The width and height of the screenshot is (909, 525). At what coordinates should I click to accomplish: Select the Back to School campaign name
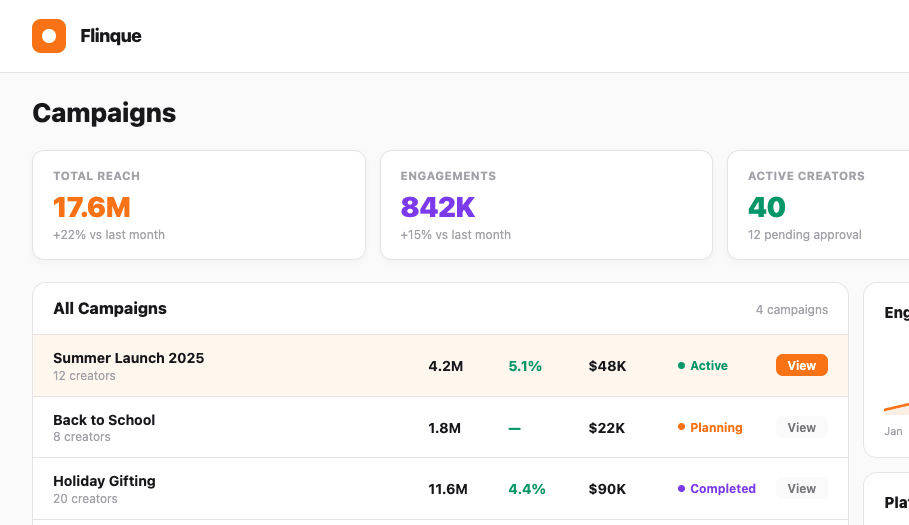click(x=104, y=420)
